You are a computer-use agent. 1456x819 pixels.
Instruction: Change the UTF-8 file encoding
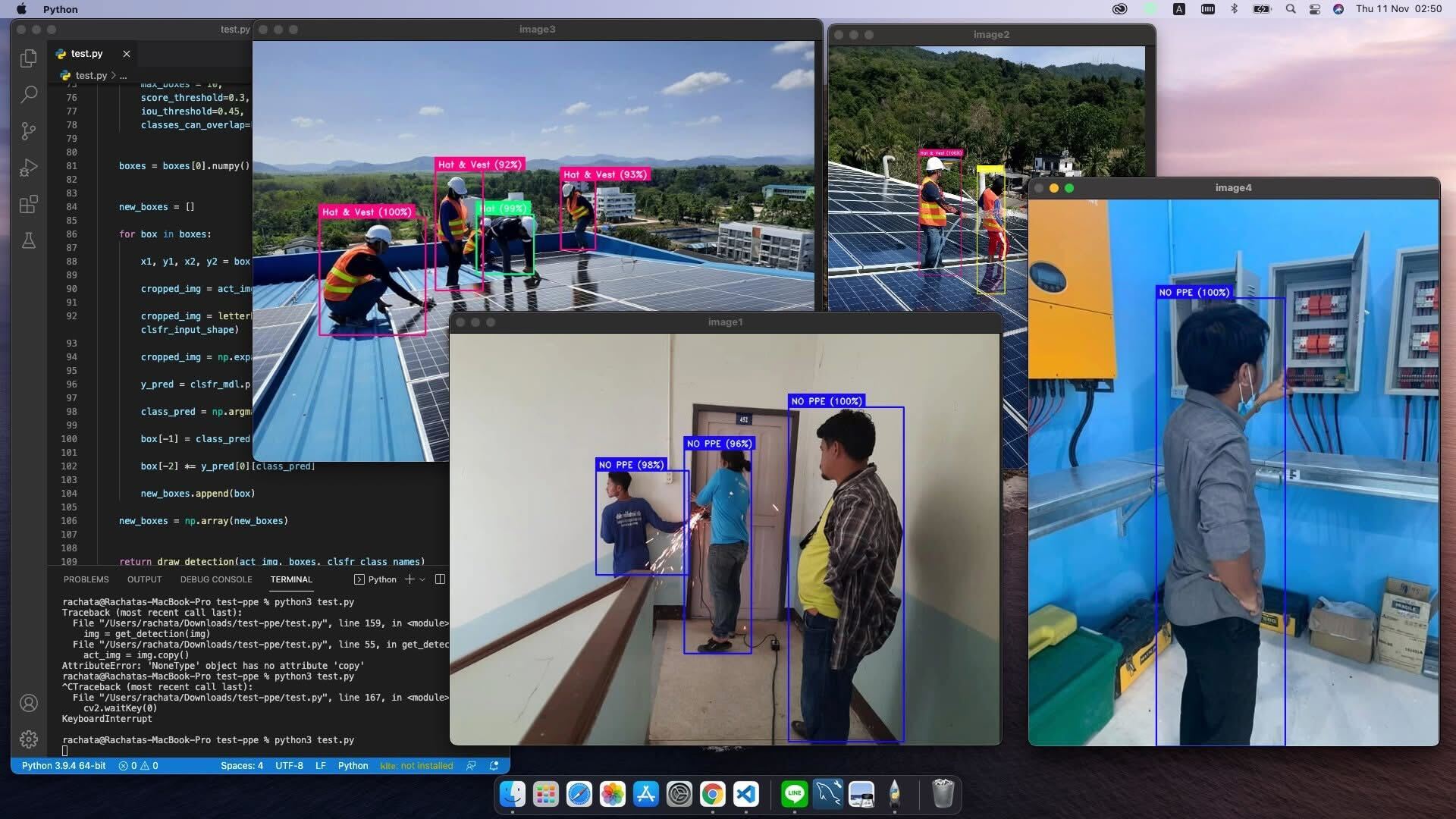[289, 766]
